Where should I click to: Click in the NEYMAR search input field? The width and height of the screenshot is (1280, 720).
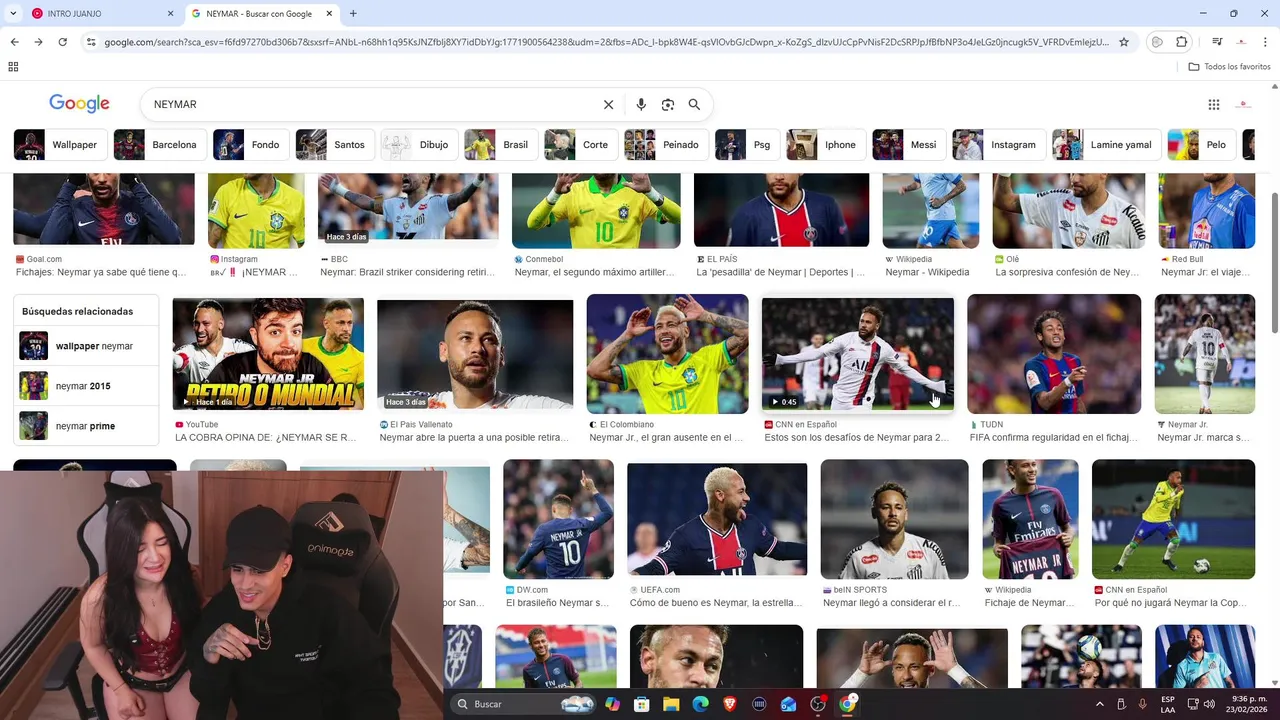click(370, 104)
